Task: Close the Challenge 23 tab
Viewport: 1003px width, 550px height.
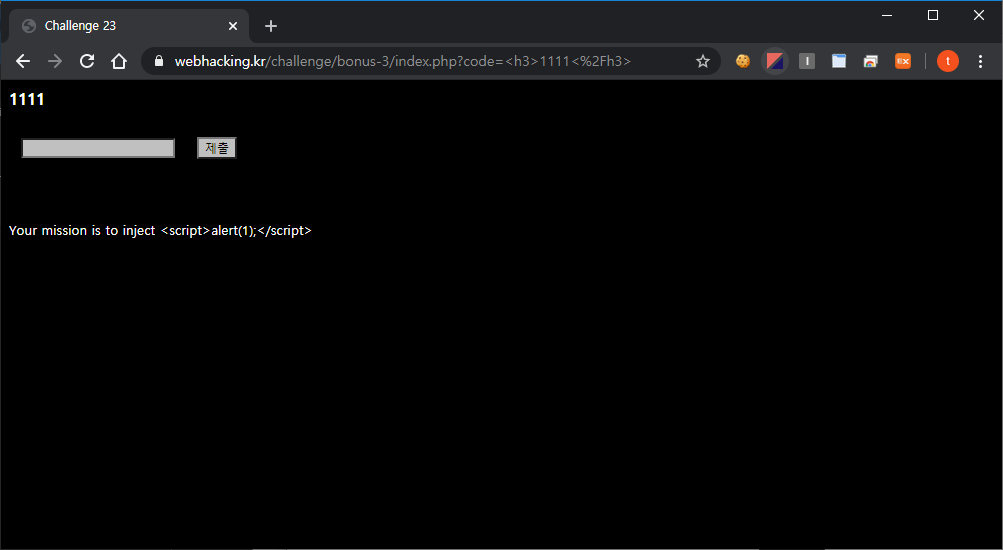Action: pos(233,26)
